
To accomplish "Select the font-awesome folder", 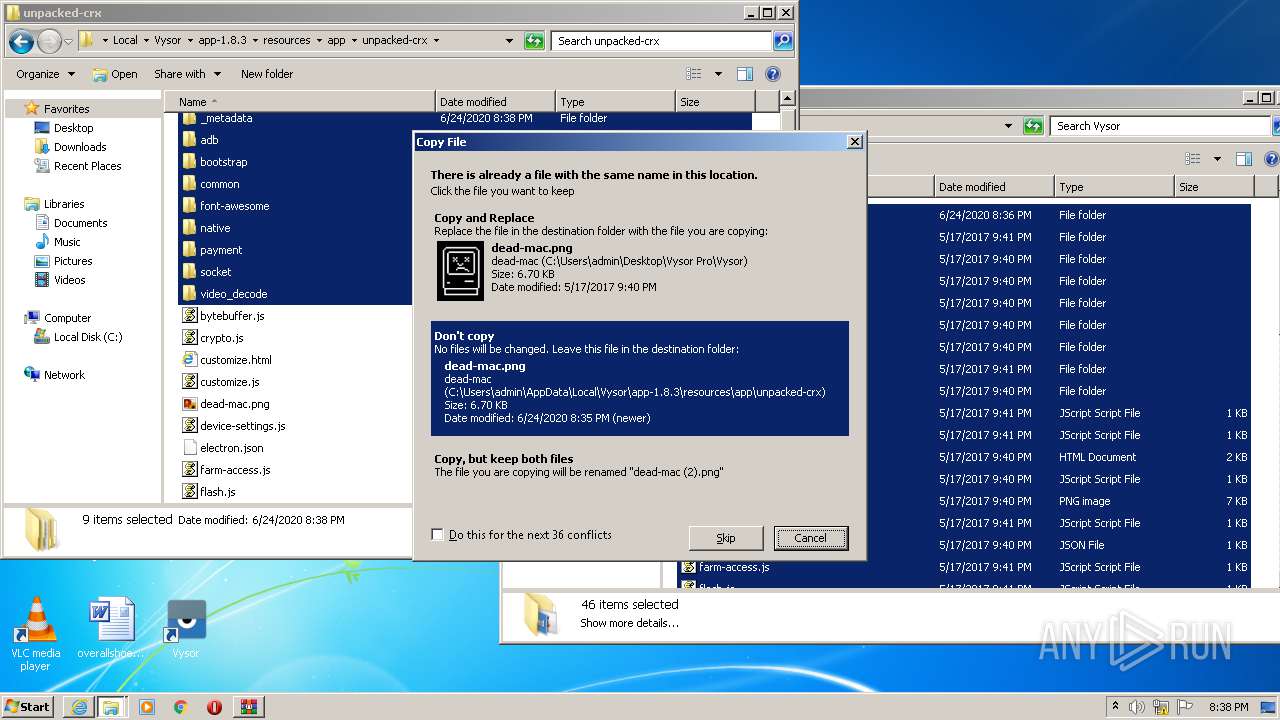I will [234, 206].
